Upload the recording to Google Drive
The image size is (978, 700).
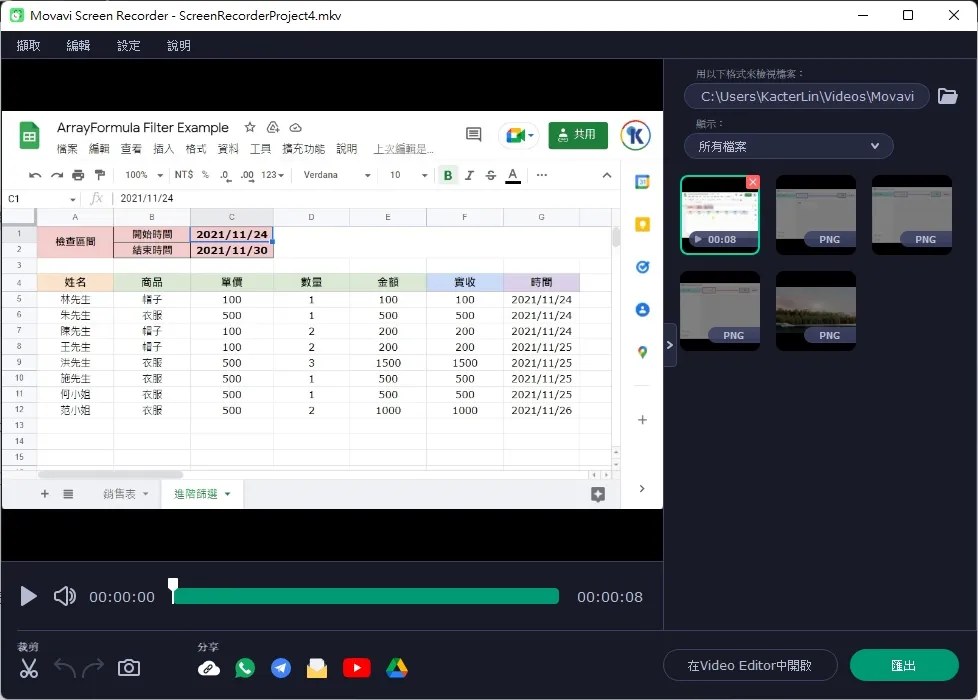tap(397, 668)
